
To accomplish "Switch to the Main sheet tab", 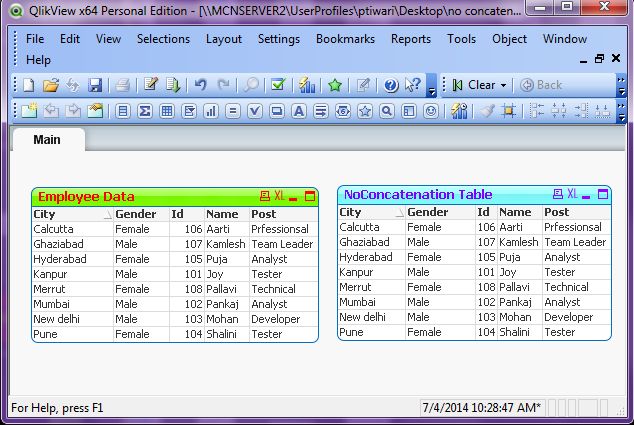I will 47,140.
